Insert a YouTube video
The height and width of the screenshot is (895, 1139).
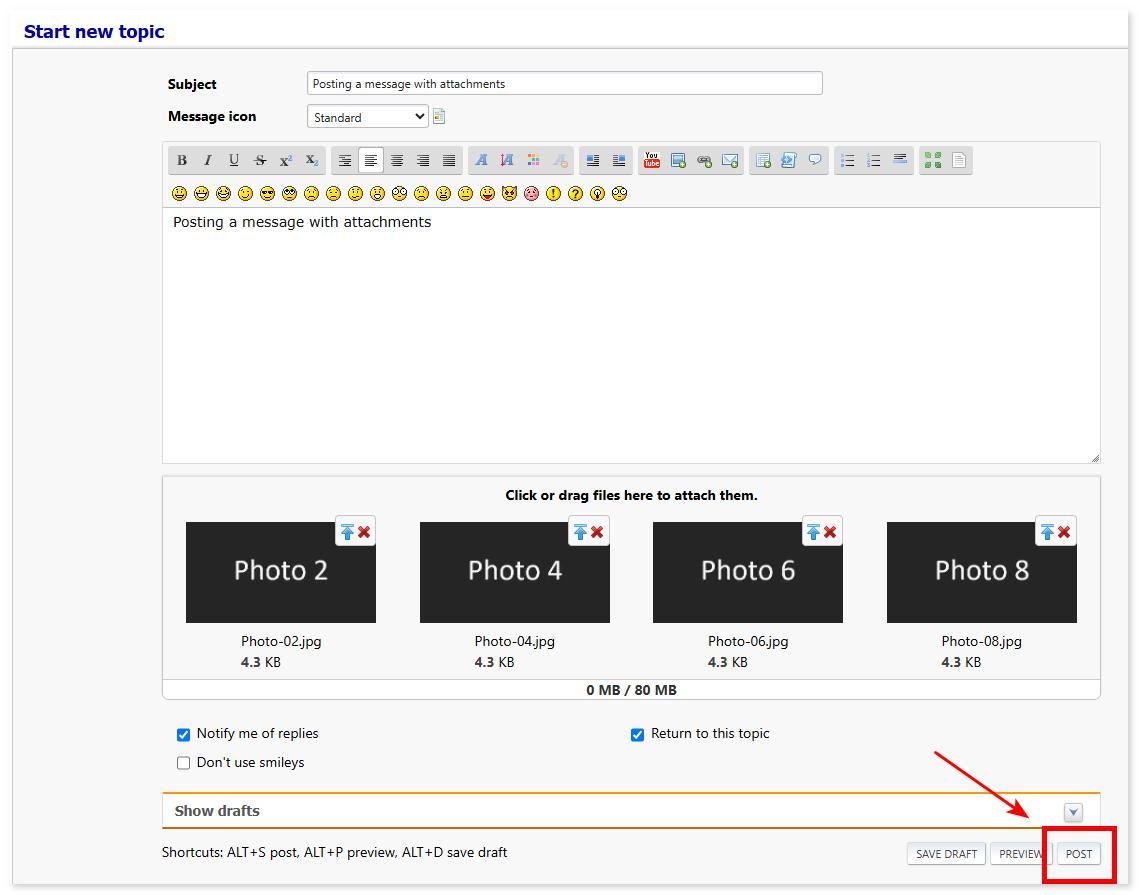coord(652,160)
